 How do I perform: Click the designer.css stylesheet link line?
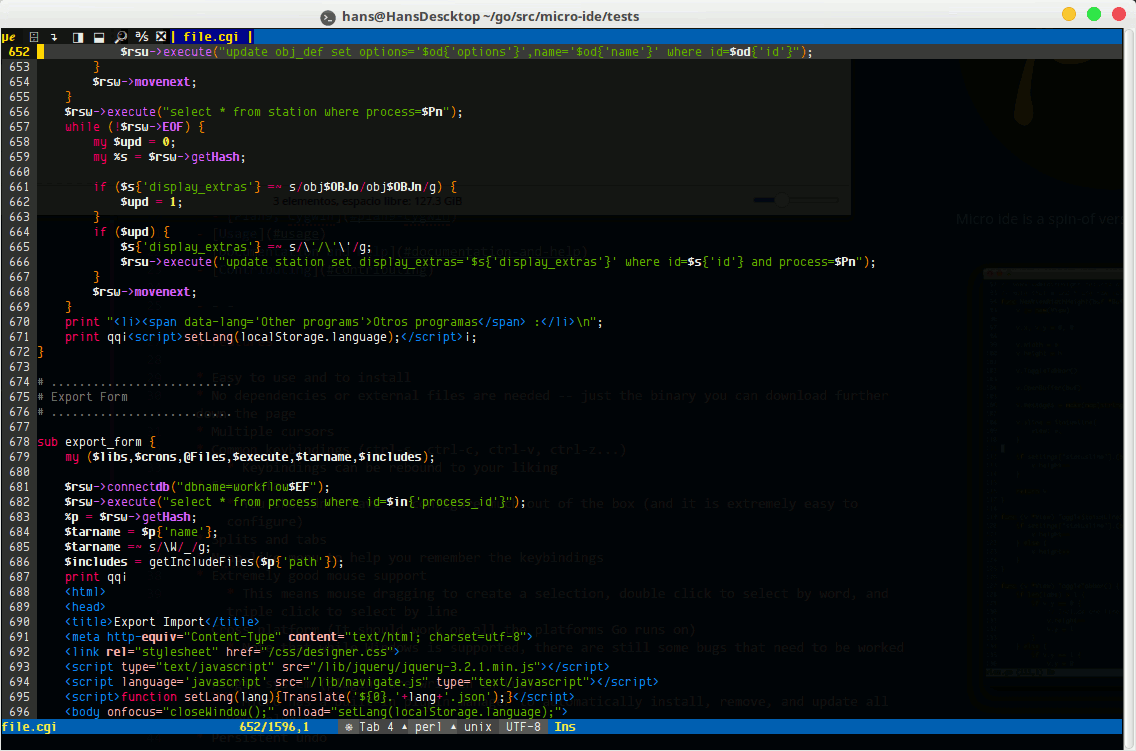[232, 652]
